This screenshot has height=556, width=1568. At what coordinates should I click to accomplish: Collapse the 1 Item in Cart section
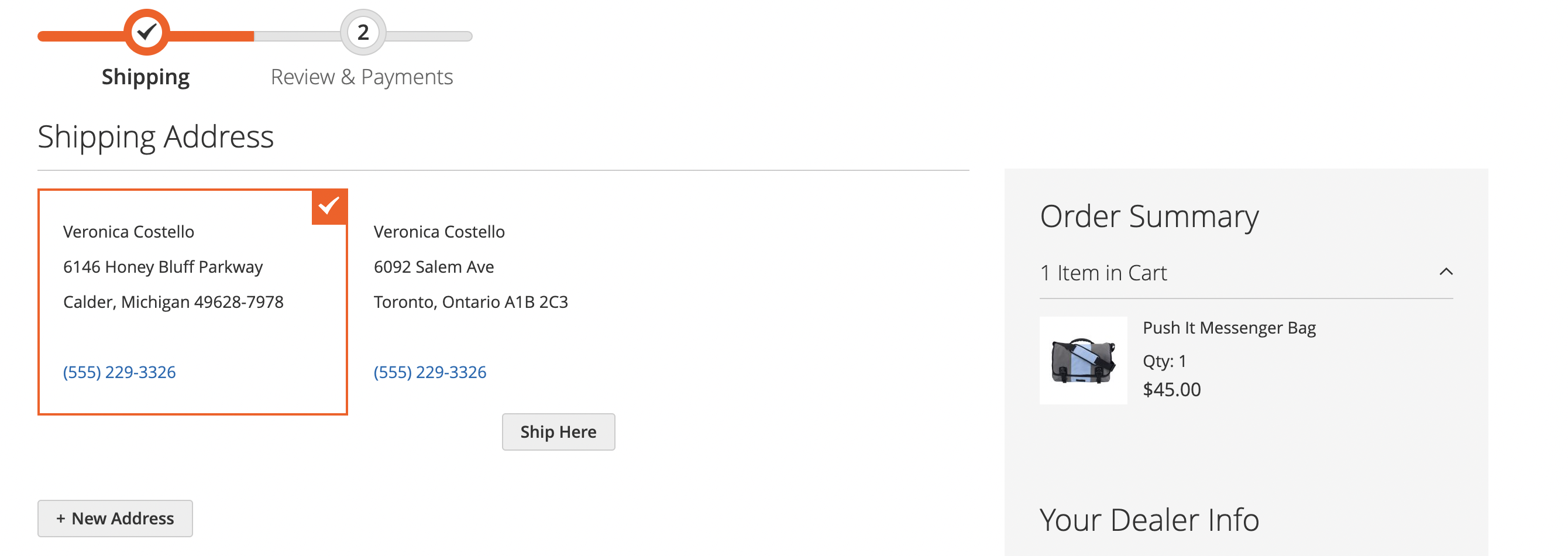1446,272
